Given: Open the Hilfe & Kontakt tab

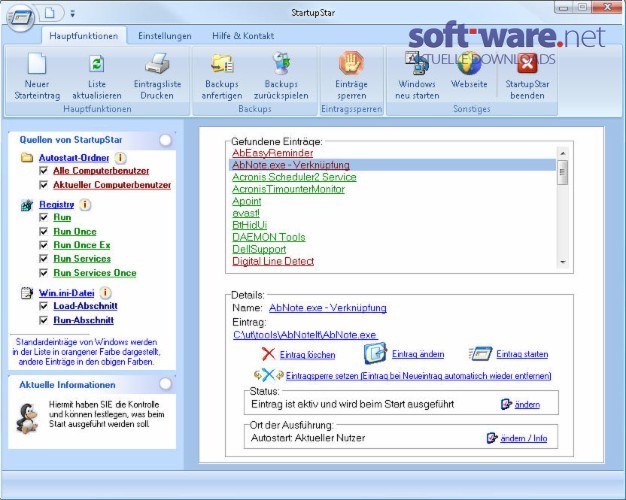Looking at the screenshot, I should pyautogui.click(x=243, y=36).
